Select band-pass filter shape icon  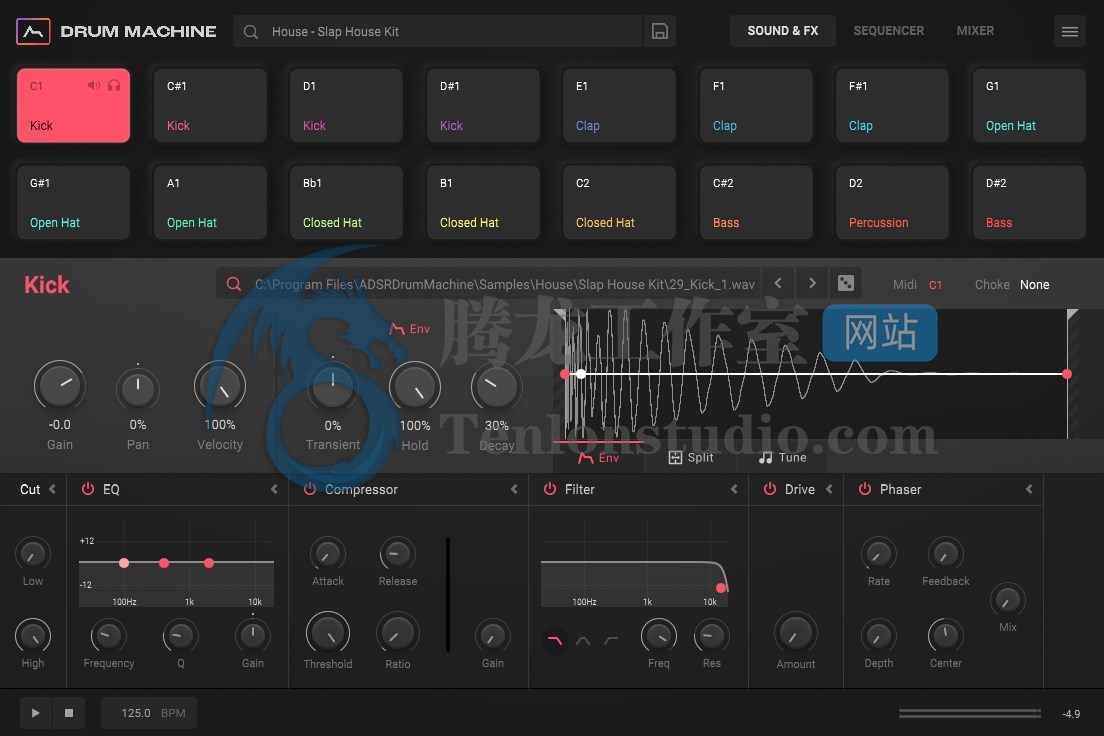click(x=583, y=640)
